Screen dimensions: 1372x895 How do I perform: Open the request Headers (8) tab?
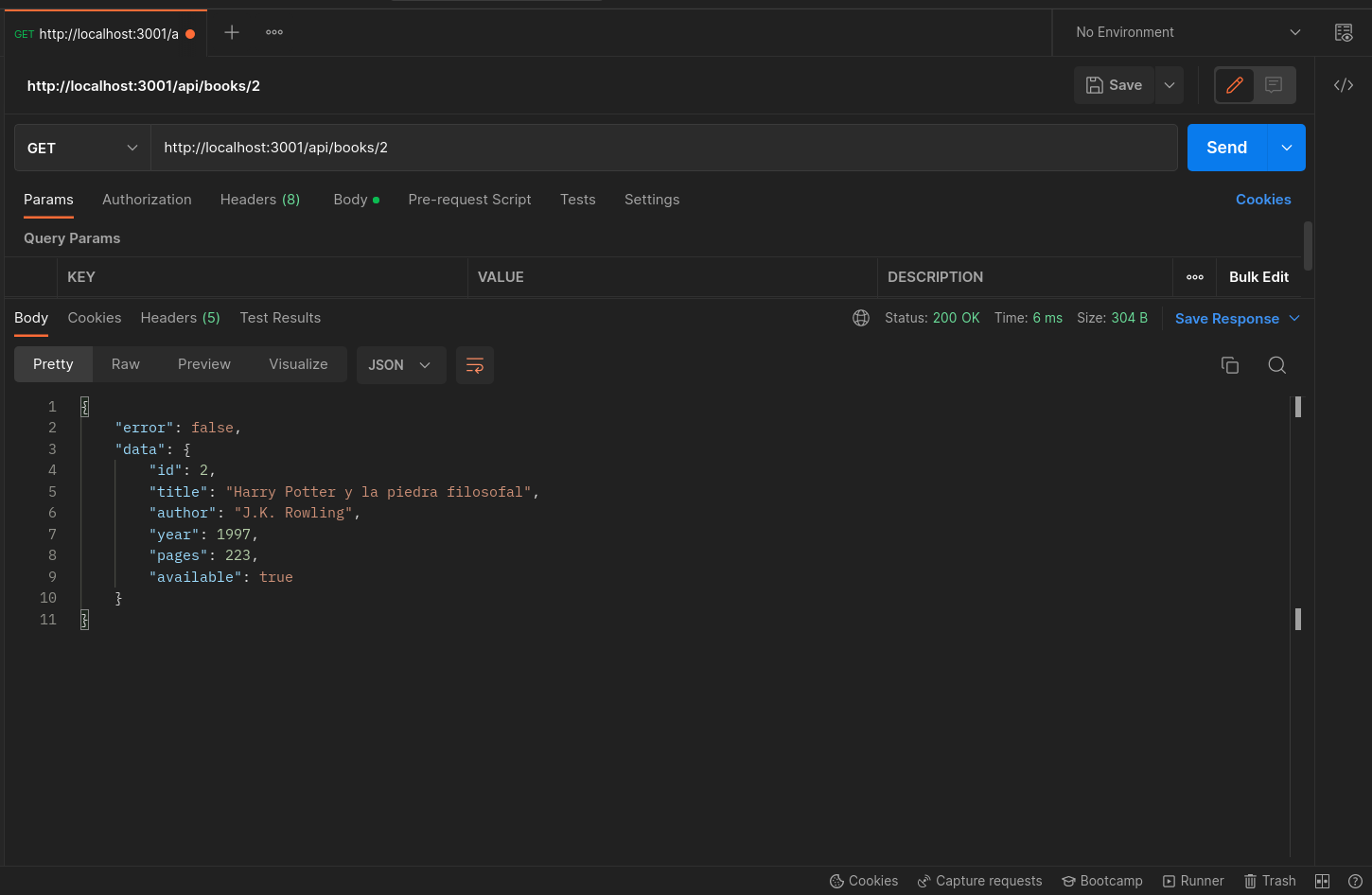[x=260, y=200]
